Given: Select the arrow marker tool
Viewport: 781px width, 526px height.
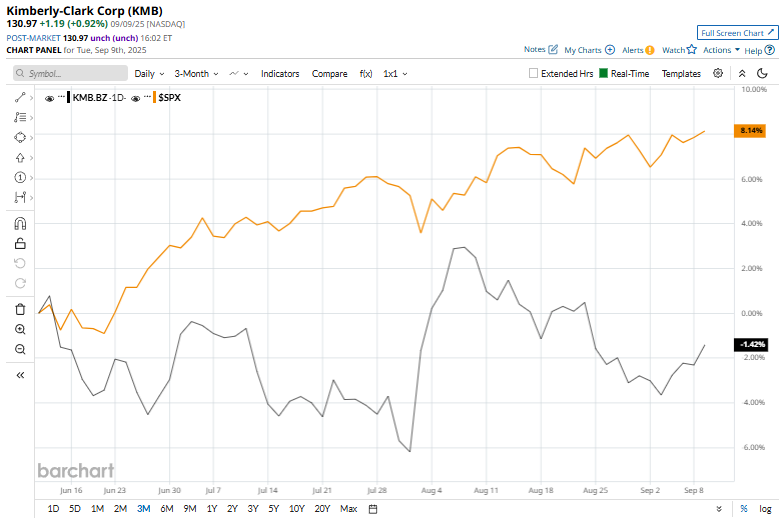Looking at the screenshot, I should coord(20,158).
